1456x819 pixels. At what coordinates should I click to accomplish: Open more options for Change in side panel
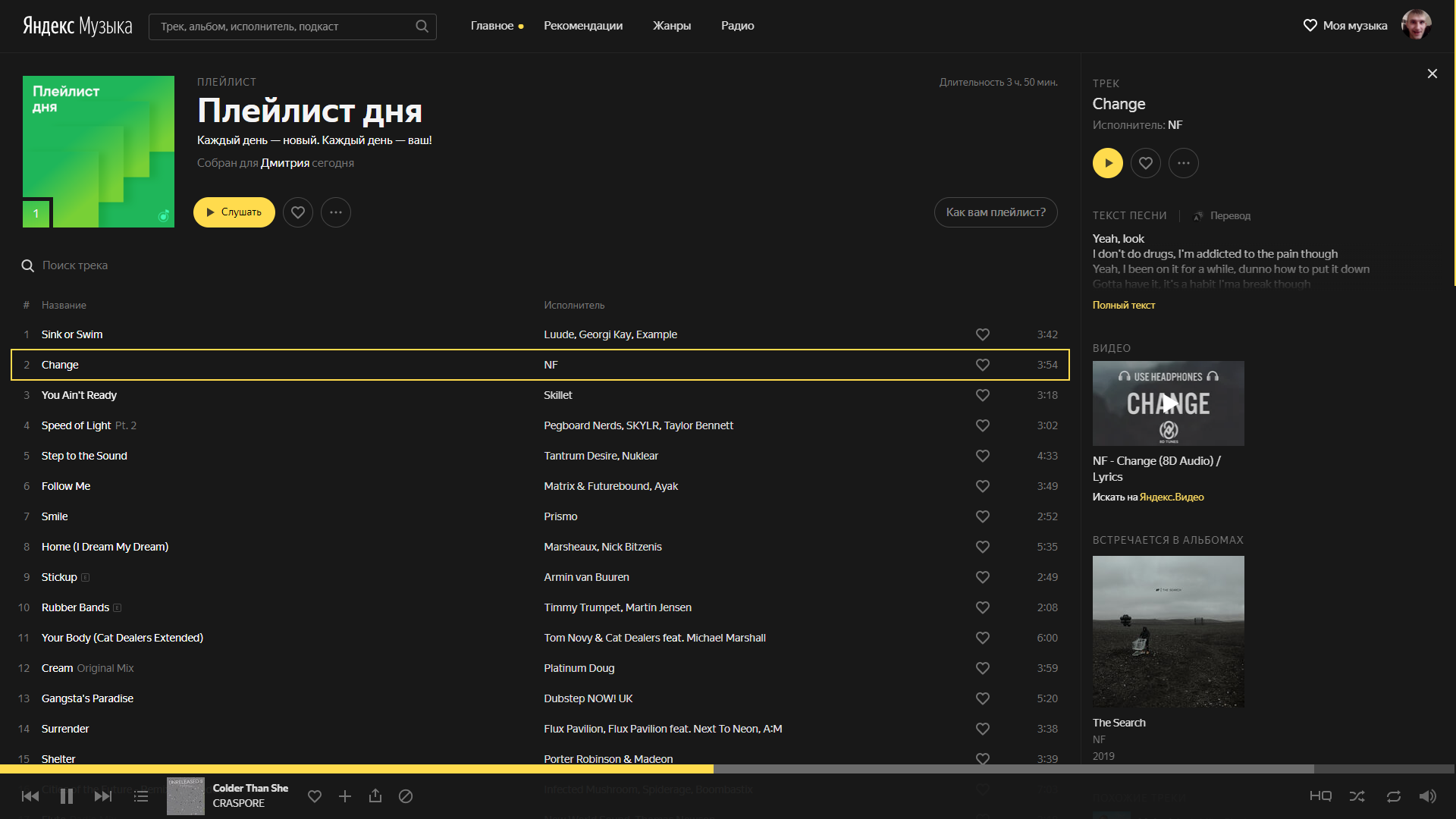[1184, 163]
